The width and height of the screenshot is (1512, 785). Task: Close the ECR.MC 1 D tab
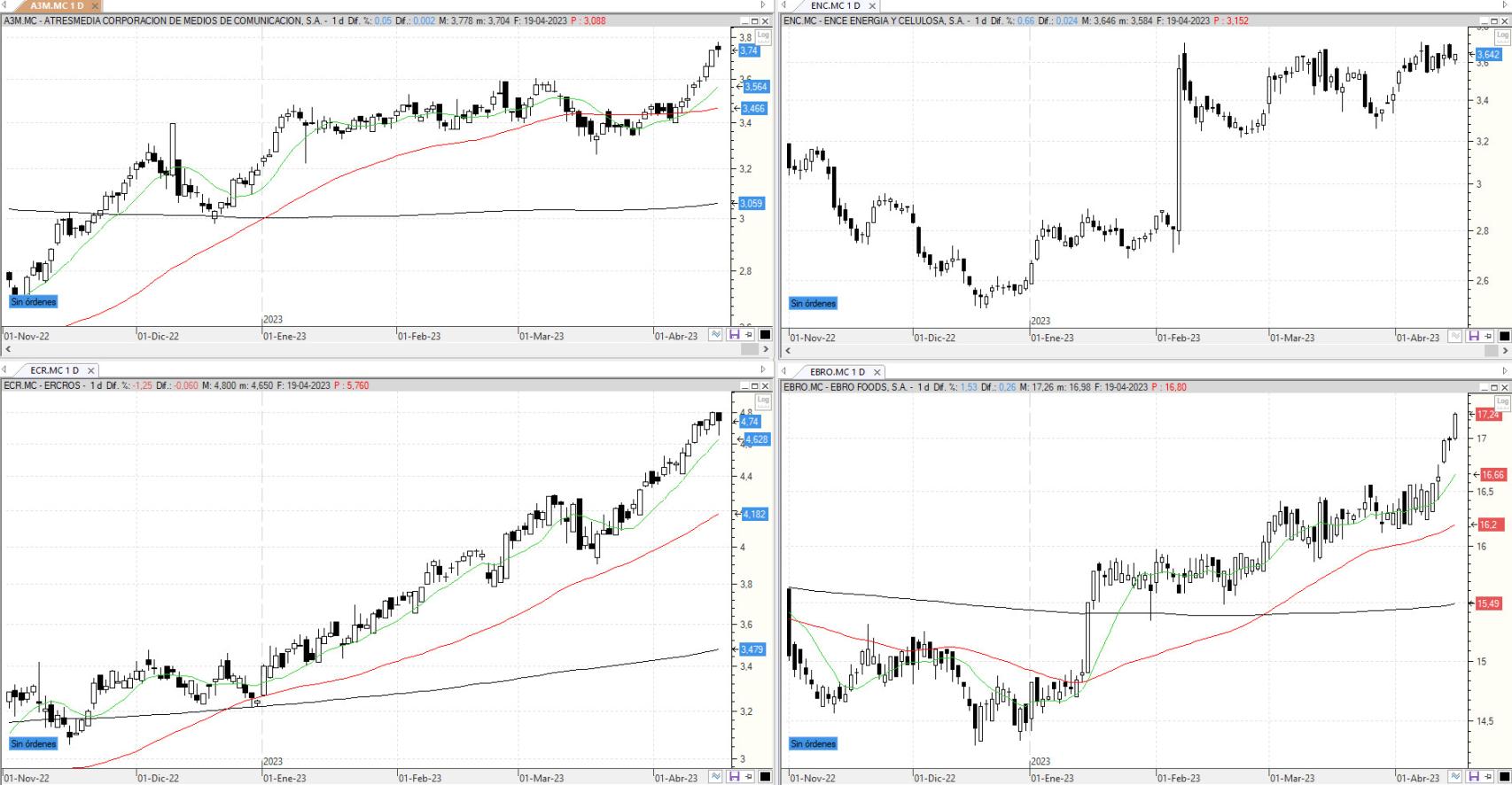point(90,370)
